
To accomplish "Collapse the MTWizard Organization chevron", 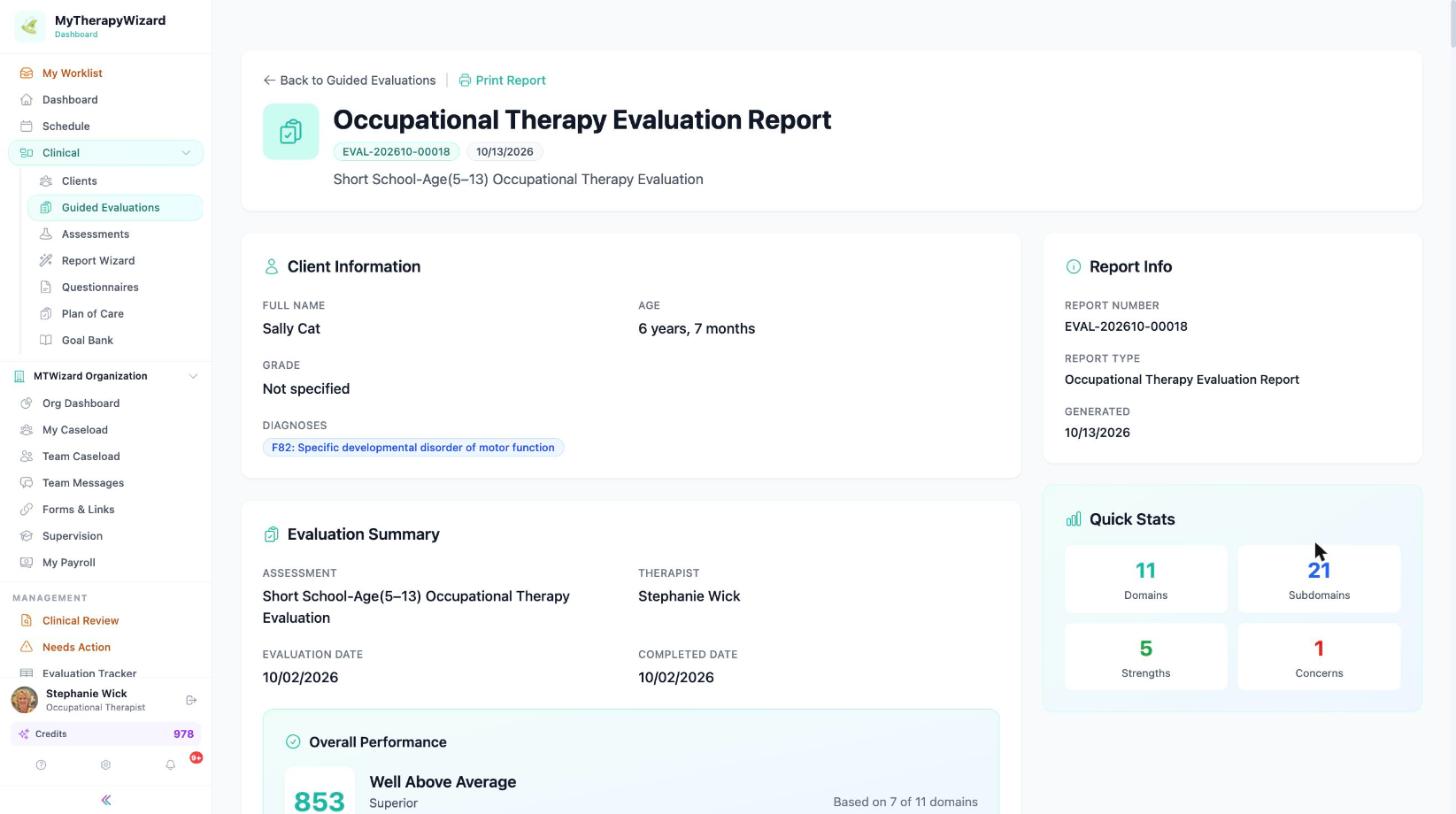I will coord(193,376).
